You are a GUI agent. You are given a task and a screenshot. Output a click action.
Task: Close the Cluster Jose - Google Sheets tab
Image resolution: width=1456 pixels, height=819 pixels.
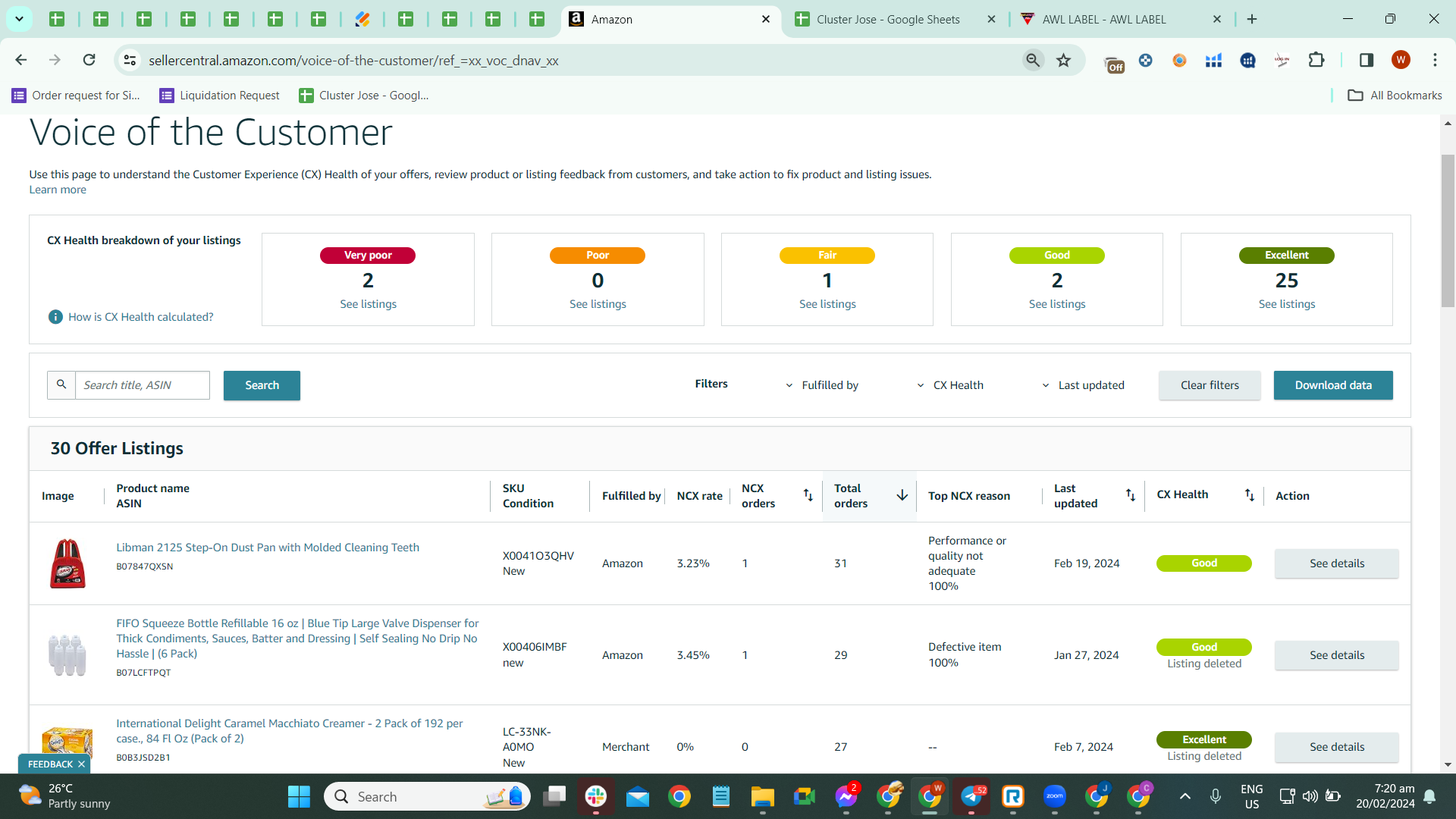pyautogui.click(x=991, y=20)
